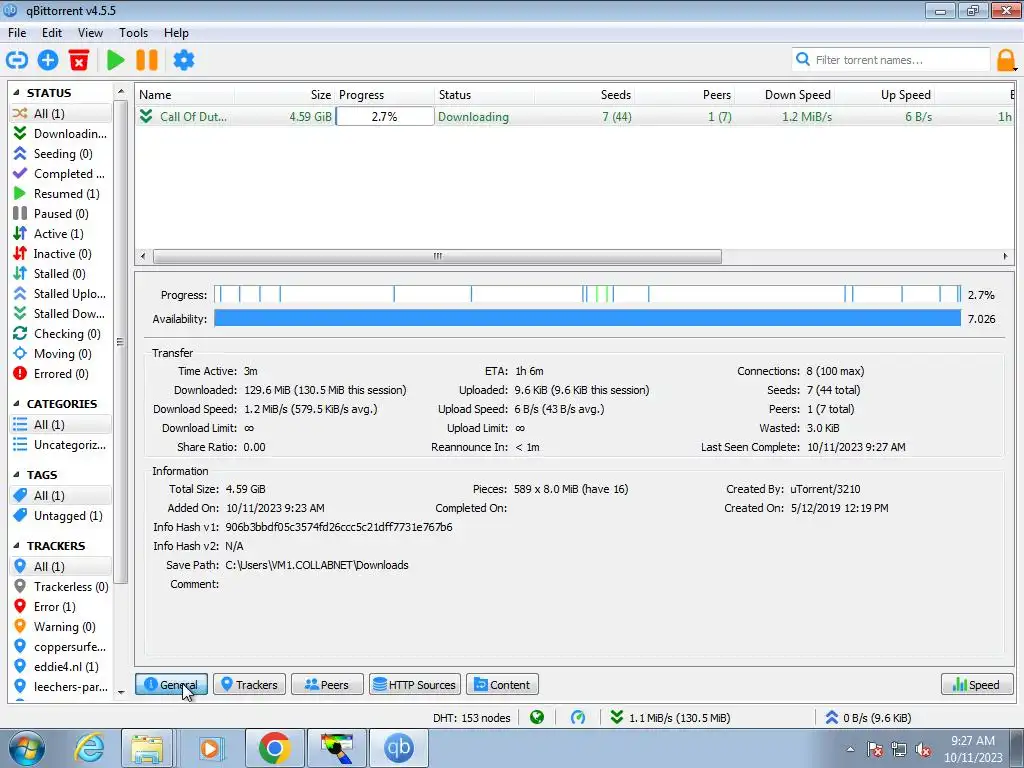This screenshot has height=768, width=1024.
Task: Sort by the Name column header
Action: point(185,95)
